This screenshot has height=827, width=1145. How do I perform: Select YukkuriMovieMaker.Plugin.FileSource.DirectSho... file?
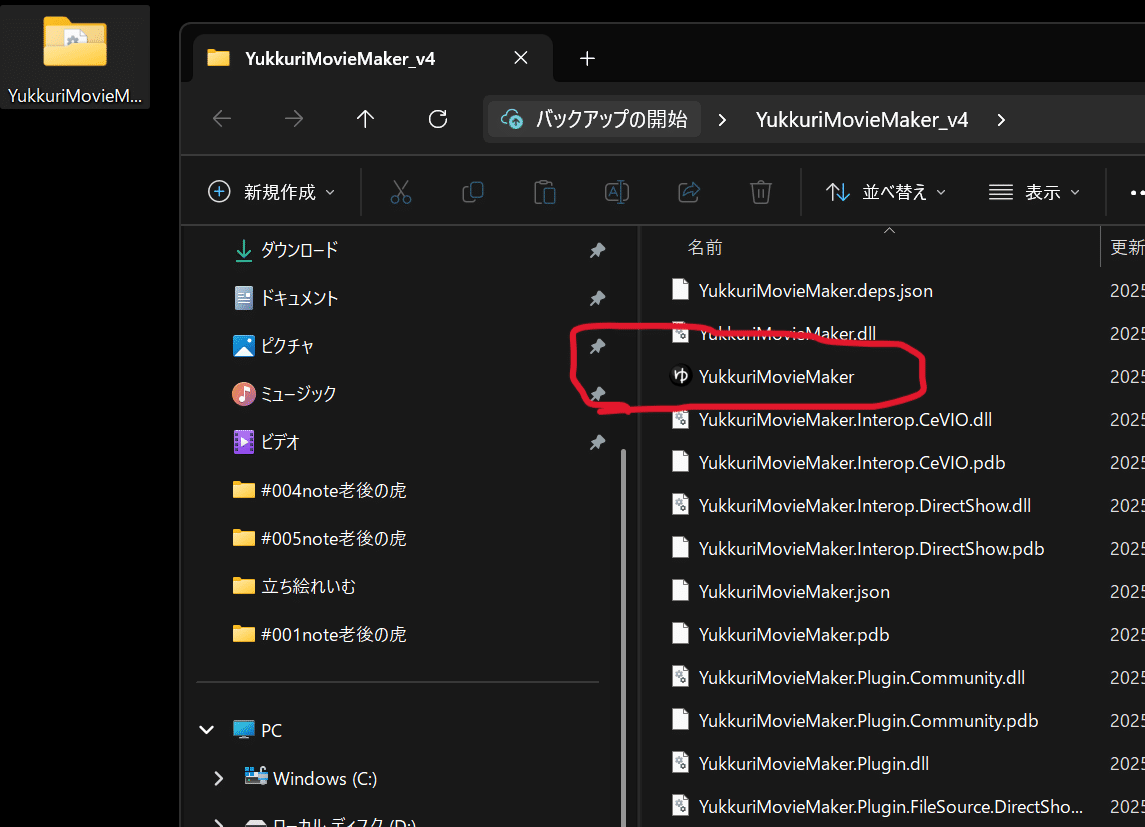pyautogui.click(x=890, y=807)
